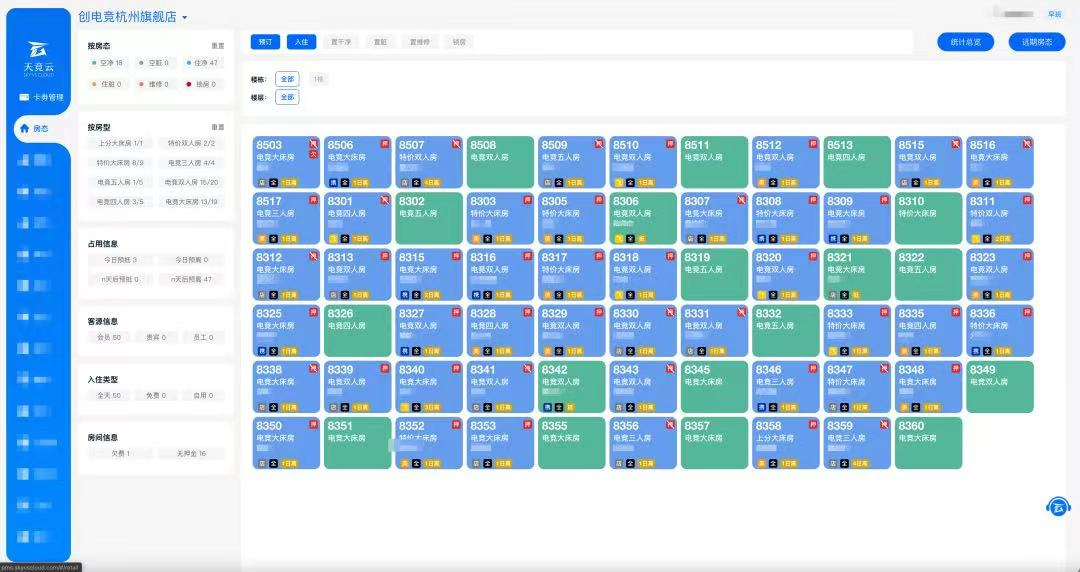Select 全部 for the 楼层 filter
Viewport: 1080px width, 572px height.
click(287, 97)
